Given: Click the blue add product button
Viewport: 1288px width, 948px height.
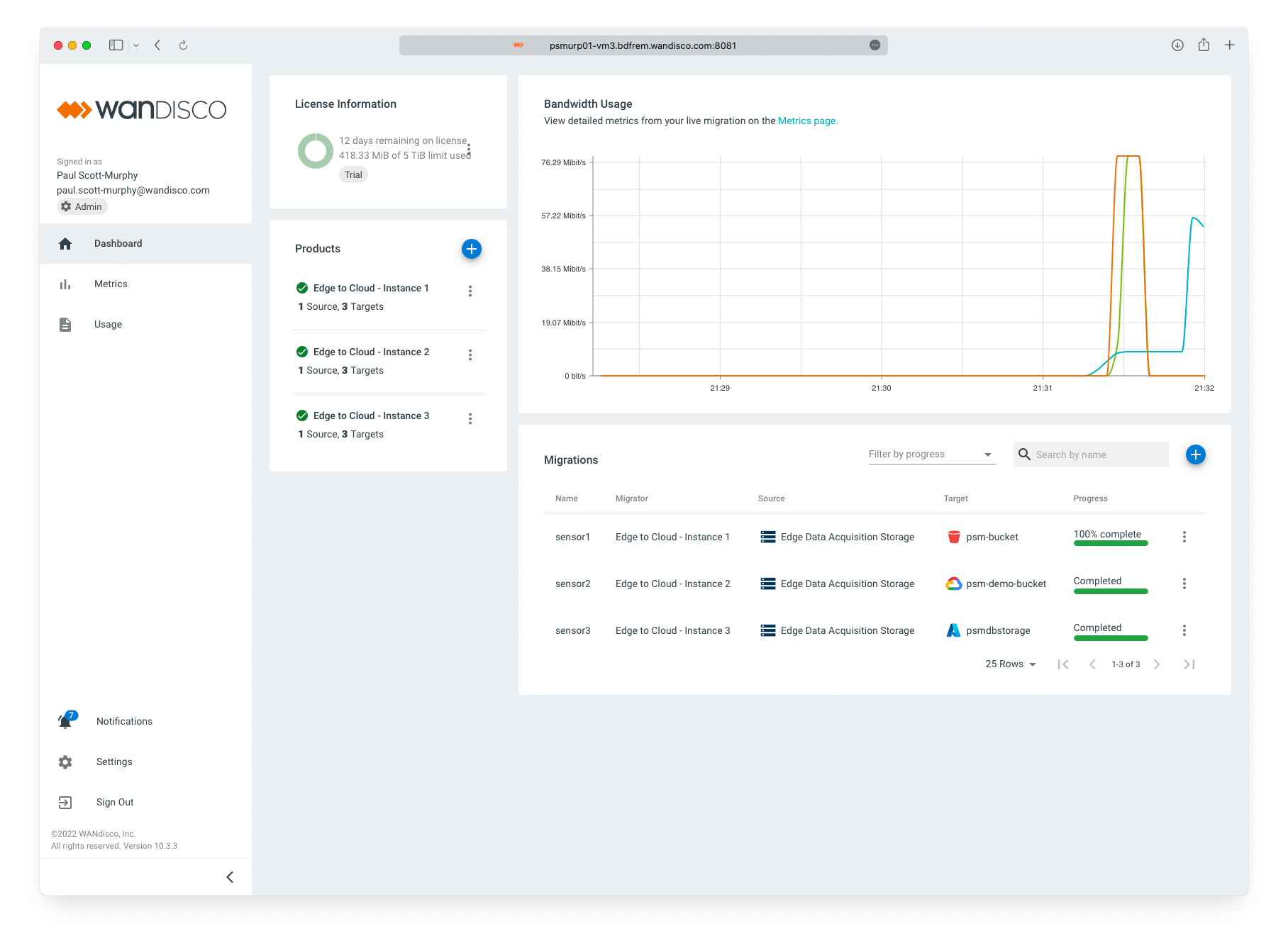Looking at the screenshot, I should (471, 249).
